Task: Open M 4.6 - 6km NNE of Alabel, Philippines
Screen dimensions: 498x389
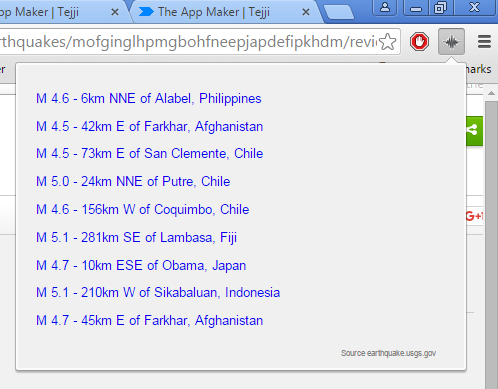Action: (149, 99)
